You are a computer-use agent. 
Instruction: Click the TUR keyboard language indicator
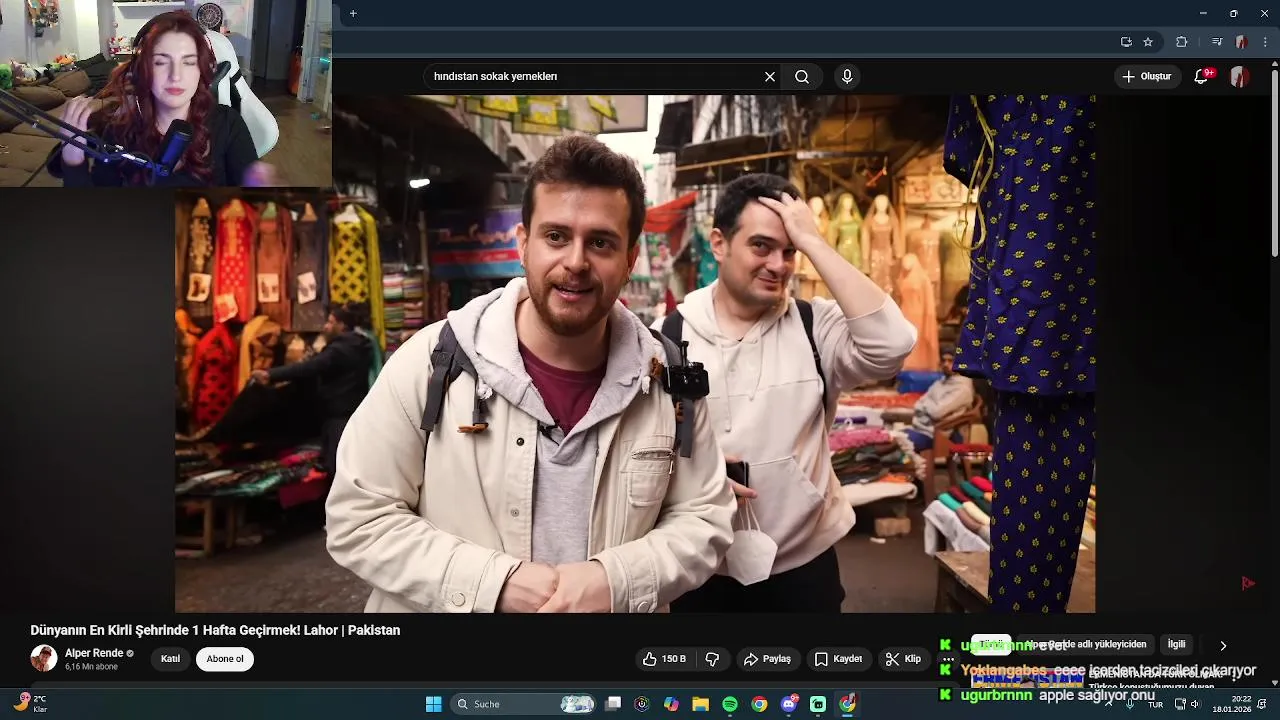click(1155, 705)
